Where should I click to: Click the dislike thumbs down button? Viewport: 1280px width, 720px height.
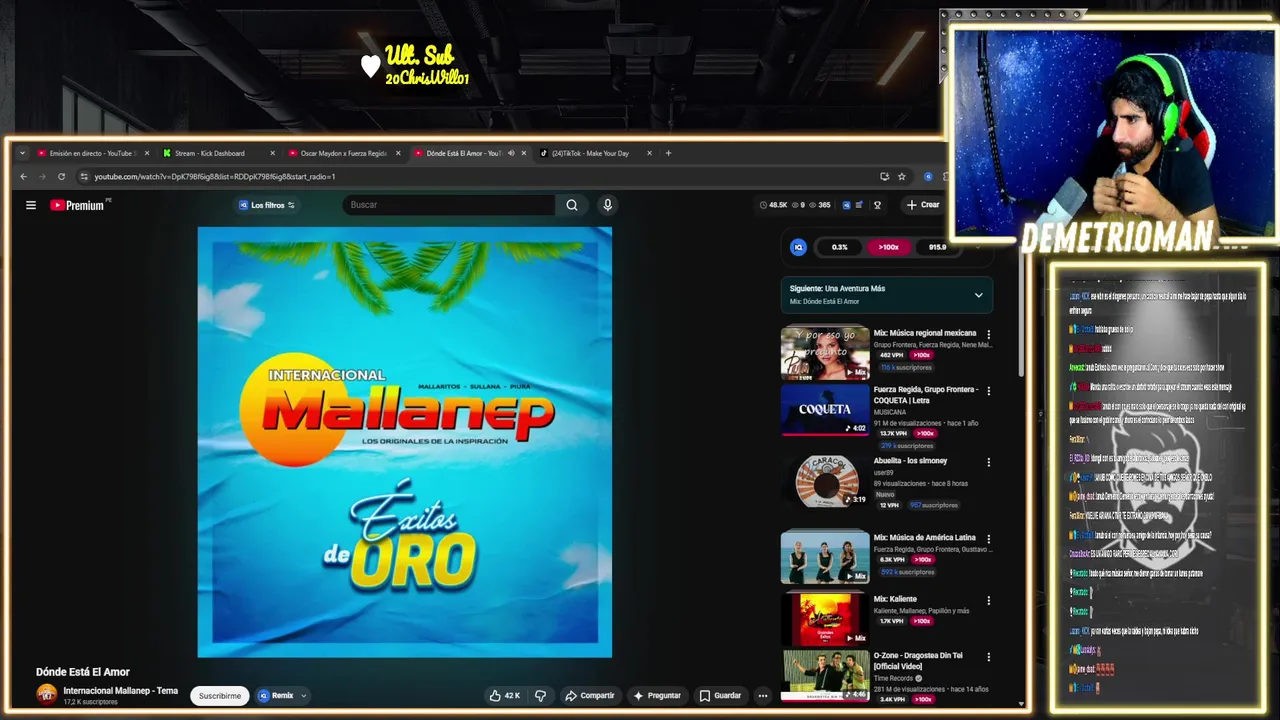[x=540, y=695]
